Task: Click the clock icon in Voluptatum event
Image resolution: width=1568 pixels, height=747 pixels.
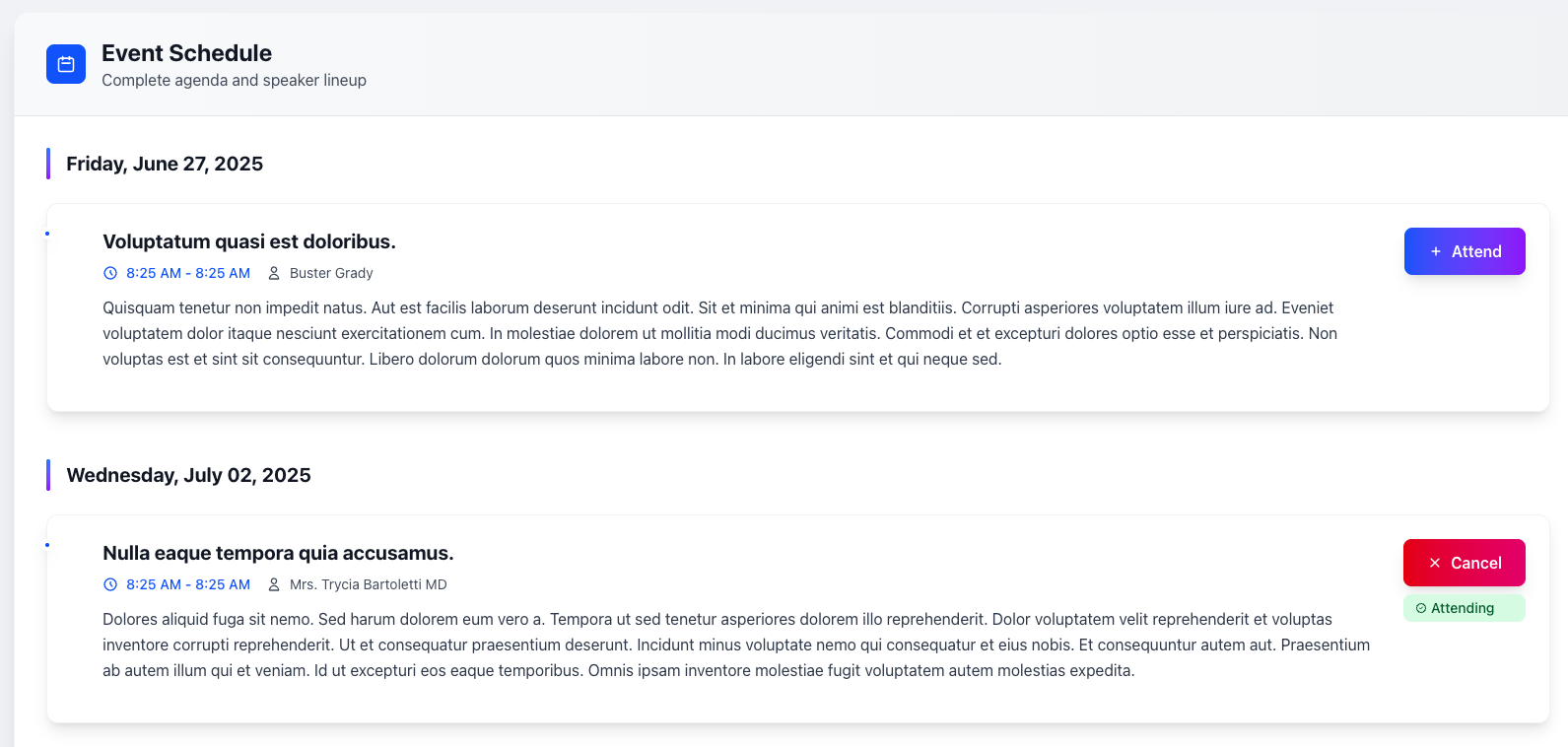Action: [110, 273]
